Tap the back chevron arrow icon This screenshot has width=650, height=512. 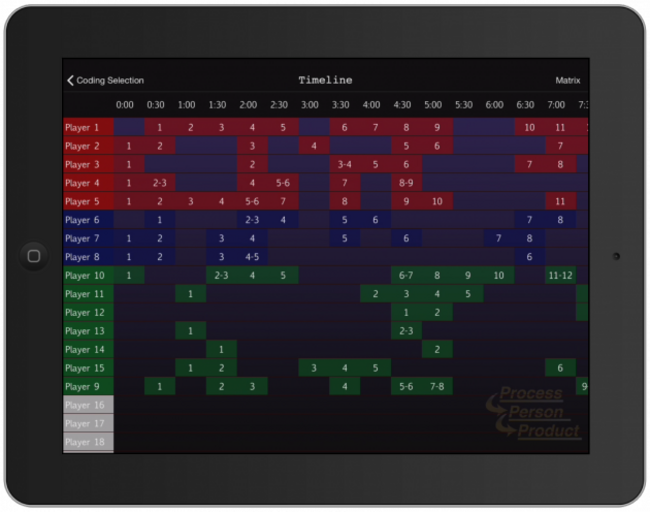[70, 81]
